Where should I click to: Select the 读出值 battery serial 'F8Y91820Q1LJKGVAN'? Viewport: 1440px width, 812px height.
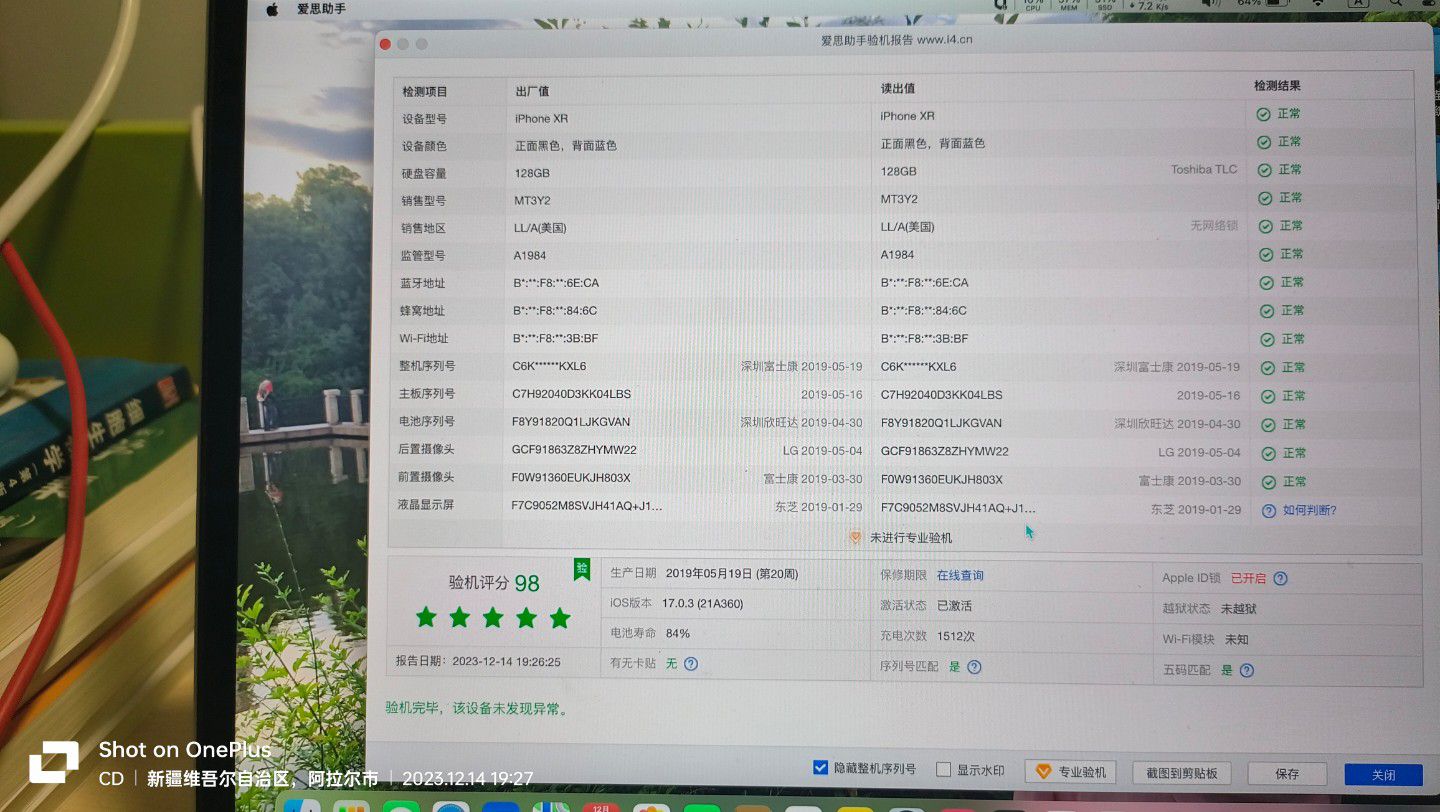point(940,423)
